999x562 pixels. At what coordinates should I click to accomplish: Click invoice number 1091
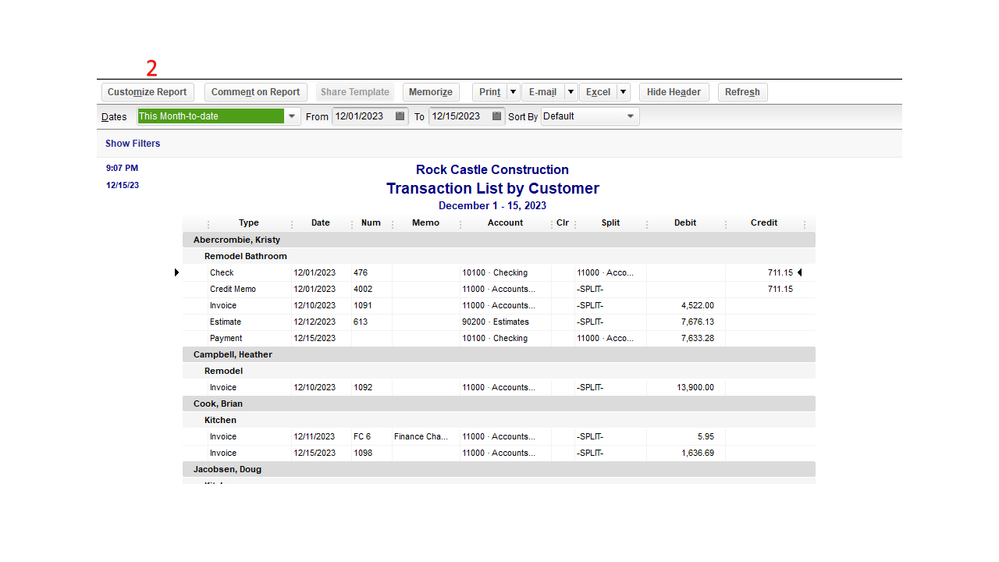coord(363,306)
